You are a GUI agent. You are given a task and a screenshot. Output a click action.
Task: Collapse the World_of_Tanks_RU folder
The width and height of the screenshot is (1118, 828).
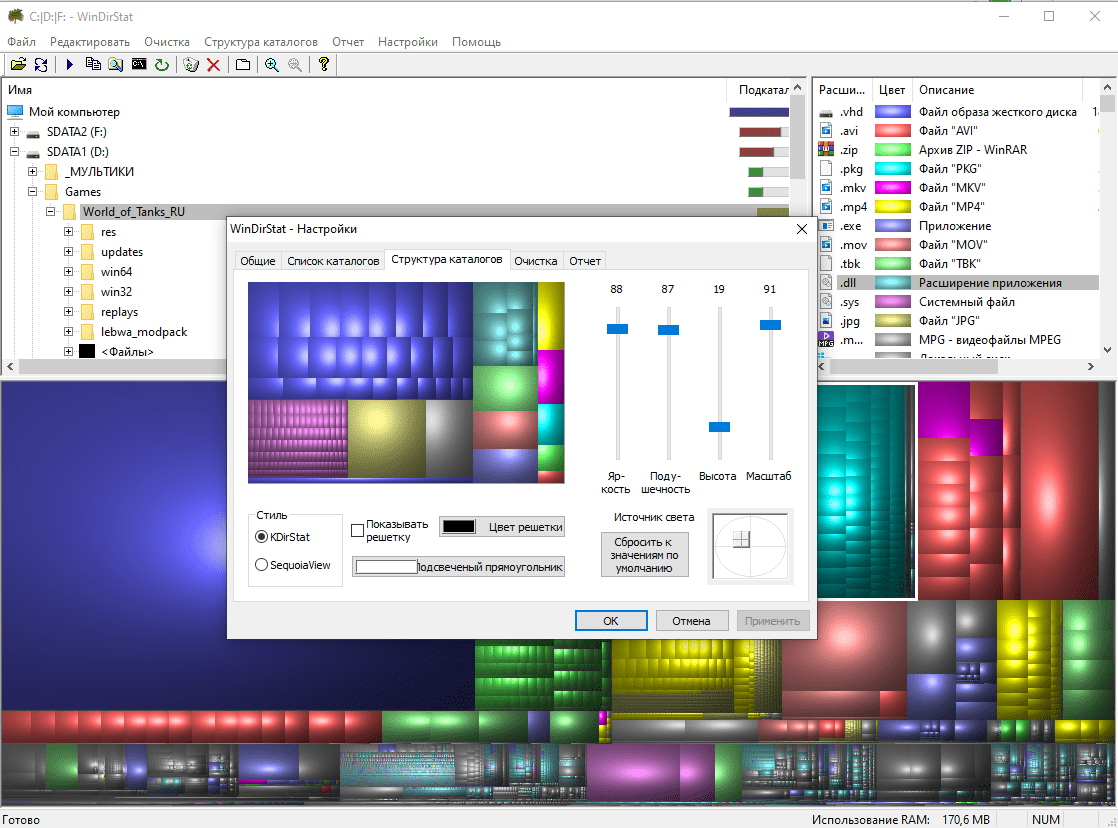50,212
